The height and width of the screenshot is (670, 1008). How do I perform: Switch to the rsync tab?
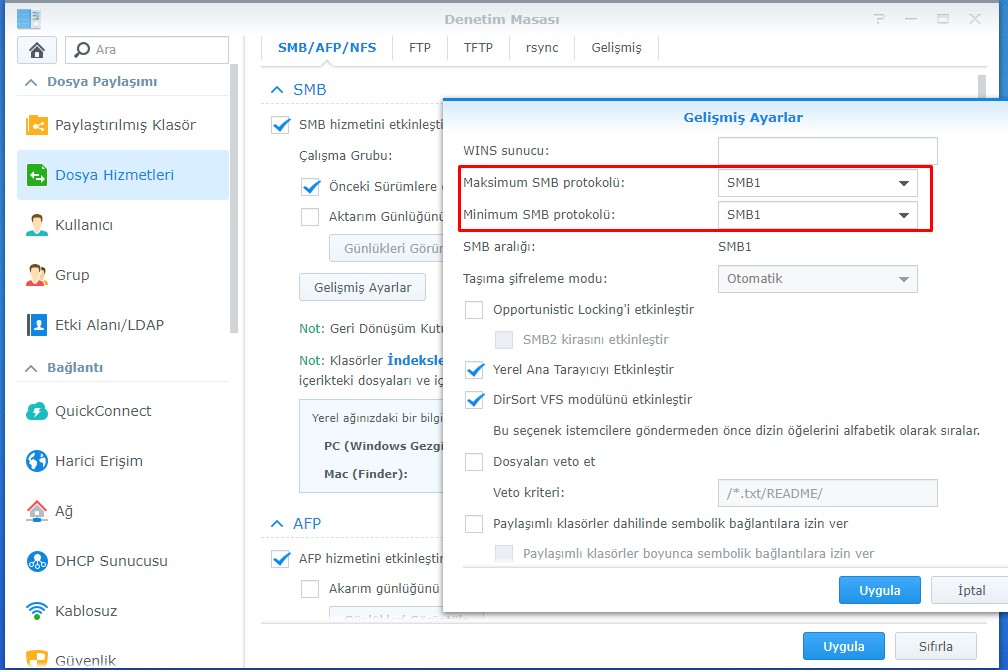542,47
